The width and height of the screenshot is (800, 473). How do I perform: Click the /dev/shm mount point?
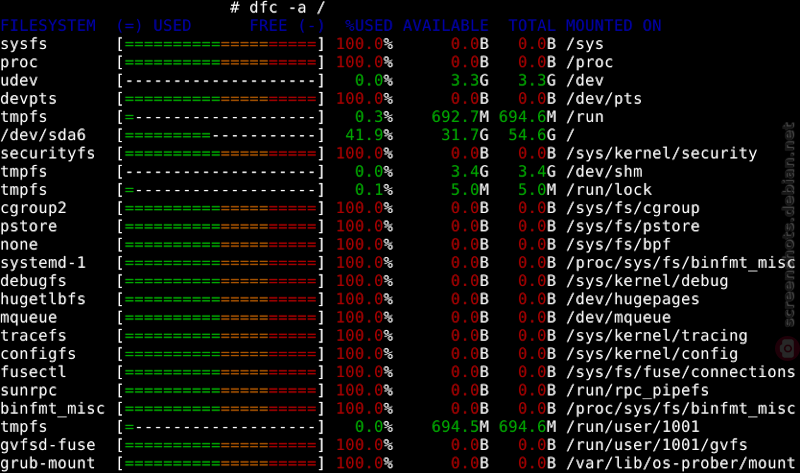[x=604, y=172]
